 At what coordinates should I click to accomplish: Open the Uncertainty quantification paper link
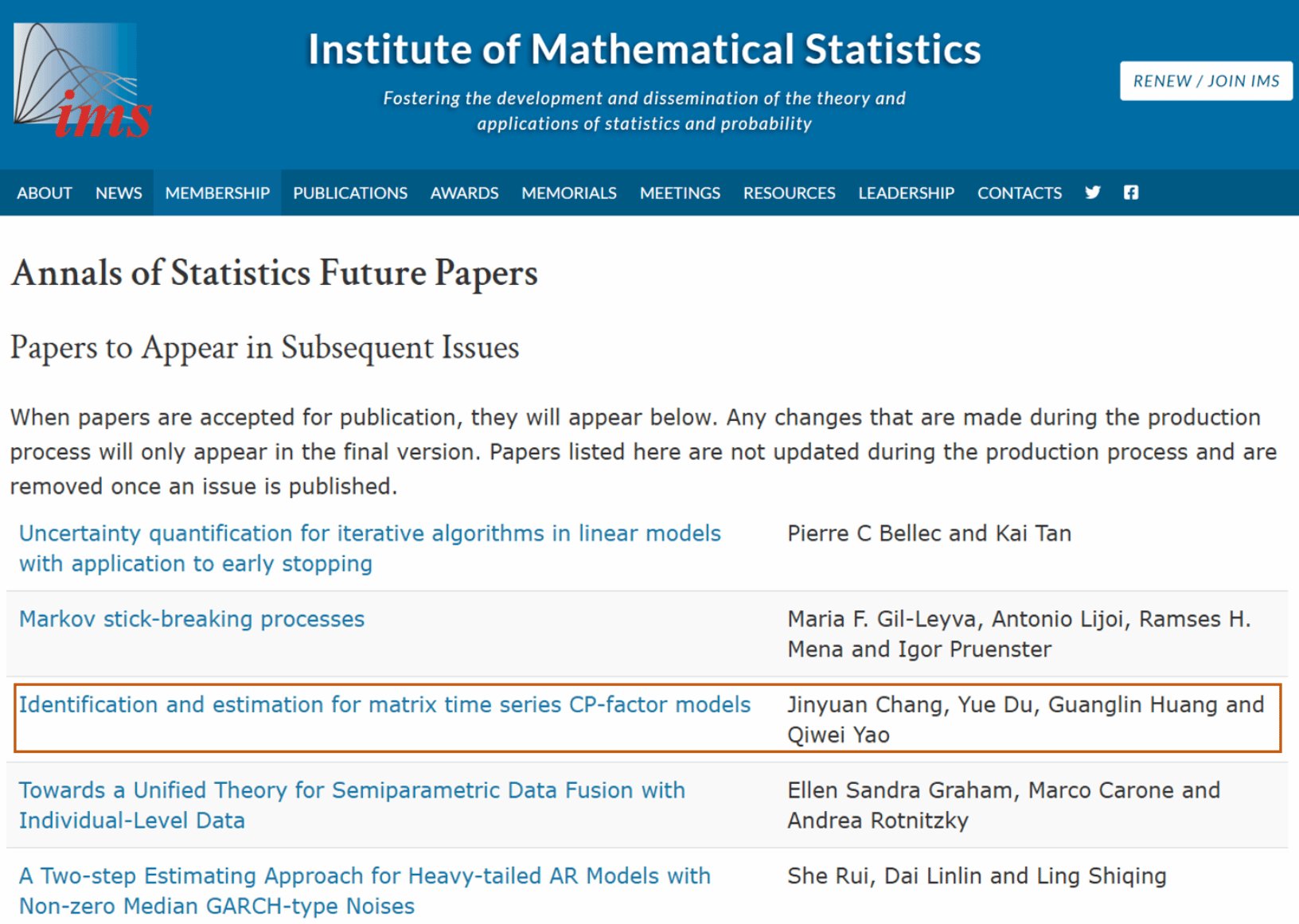[369, 533]
